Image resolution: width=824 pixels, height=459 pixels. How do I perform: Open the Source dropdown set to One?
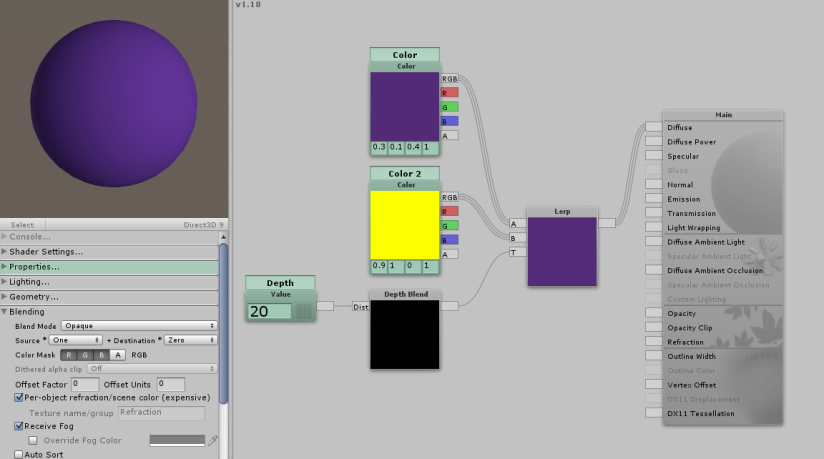(75, 340)
